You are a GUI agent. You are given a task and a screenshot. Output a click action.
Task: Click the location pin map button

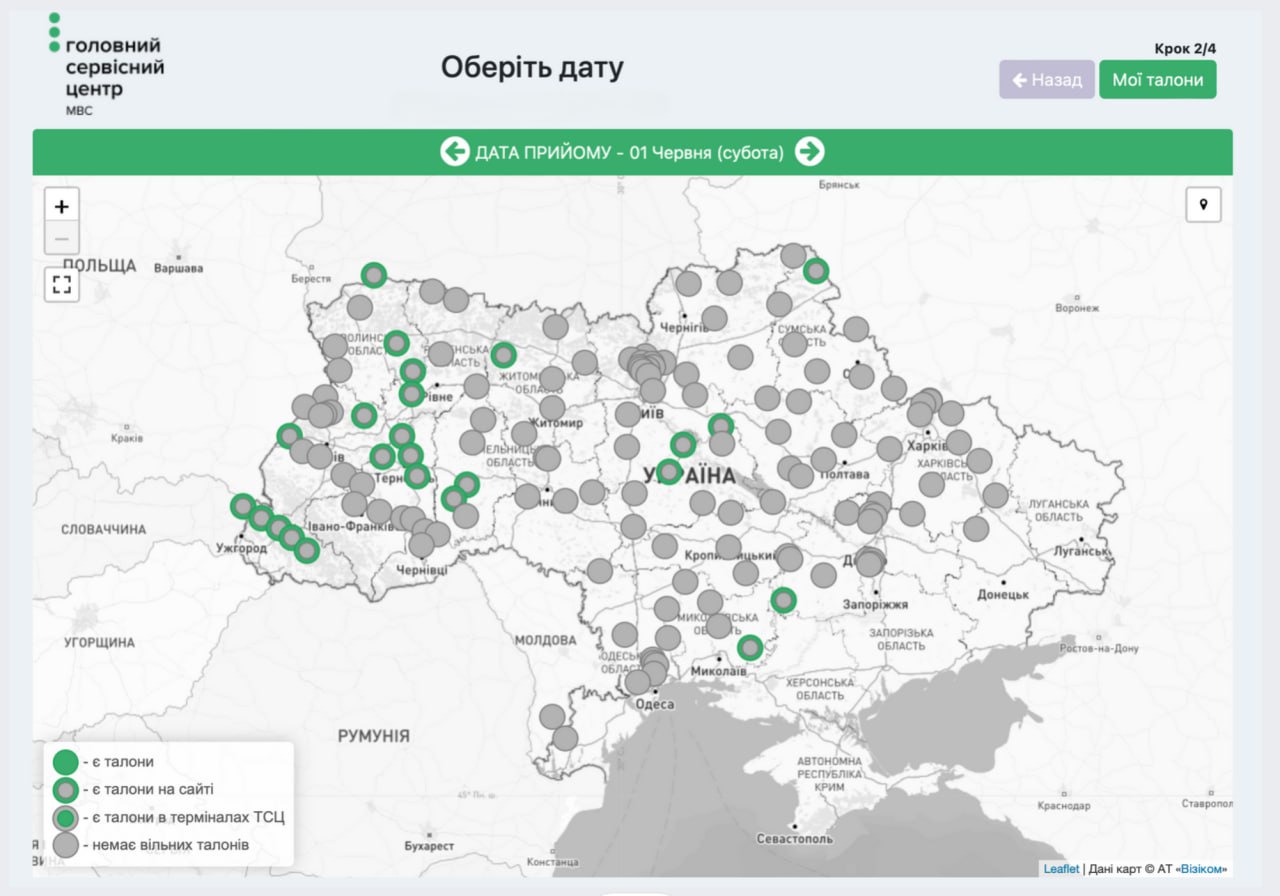click(x=1203, y=205)
